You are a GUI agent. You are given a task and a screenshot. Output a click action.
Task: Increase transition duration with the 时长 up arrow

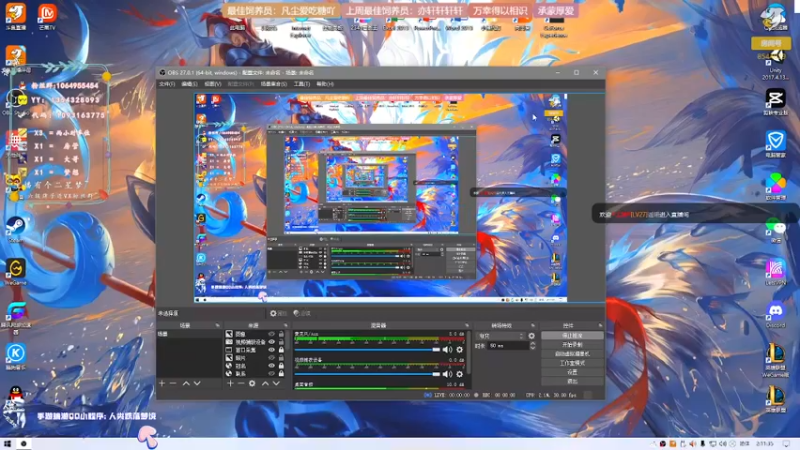pyautogui.click(x=533, y=343)
